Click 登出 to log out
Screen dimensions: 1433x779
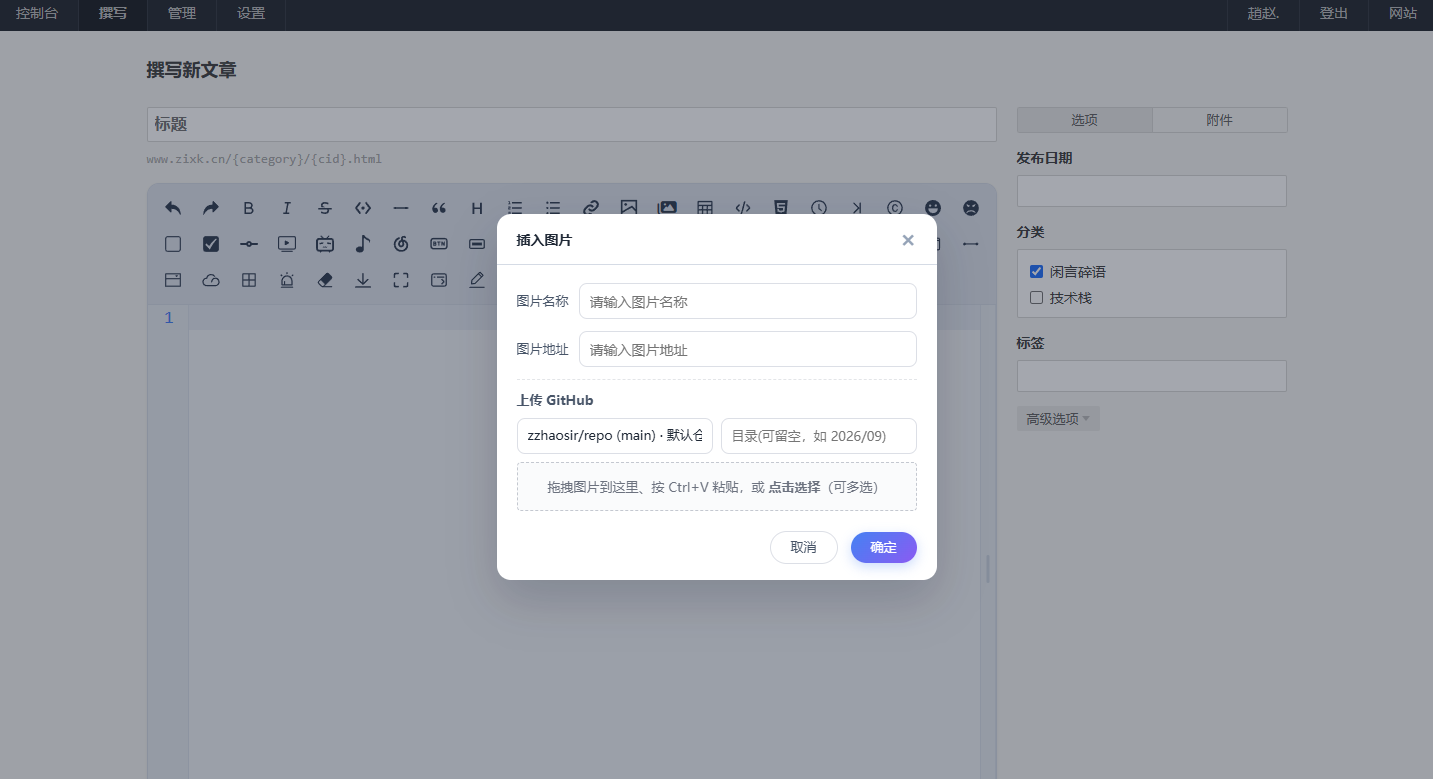(x=1333, y=14)
